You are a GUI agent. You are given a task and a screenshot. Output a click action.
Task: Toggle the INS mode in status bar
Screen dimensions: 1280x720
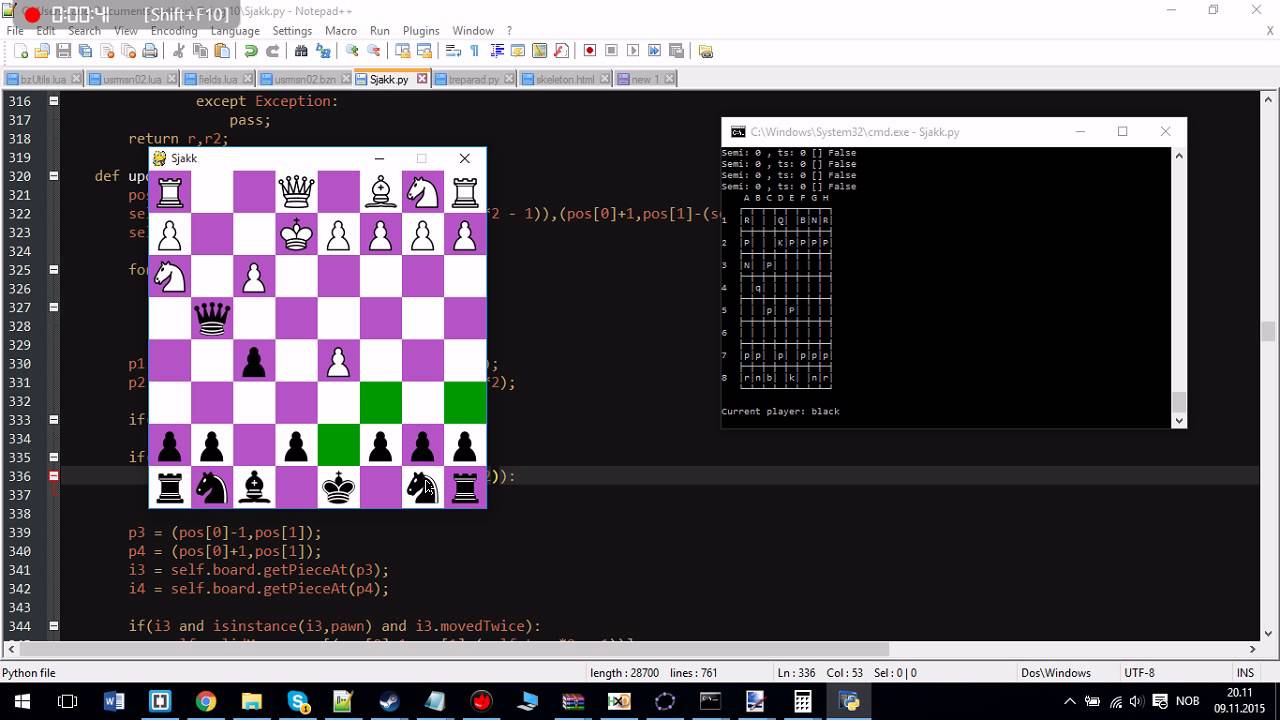coord(1245,673)
